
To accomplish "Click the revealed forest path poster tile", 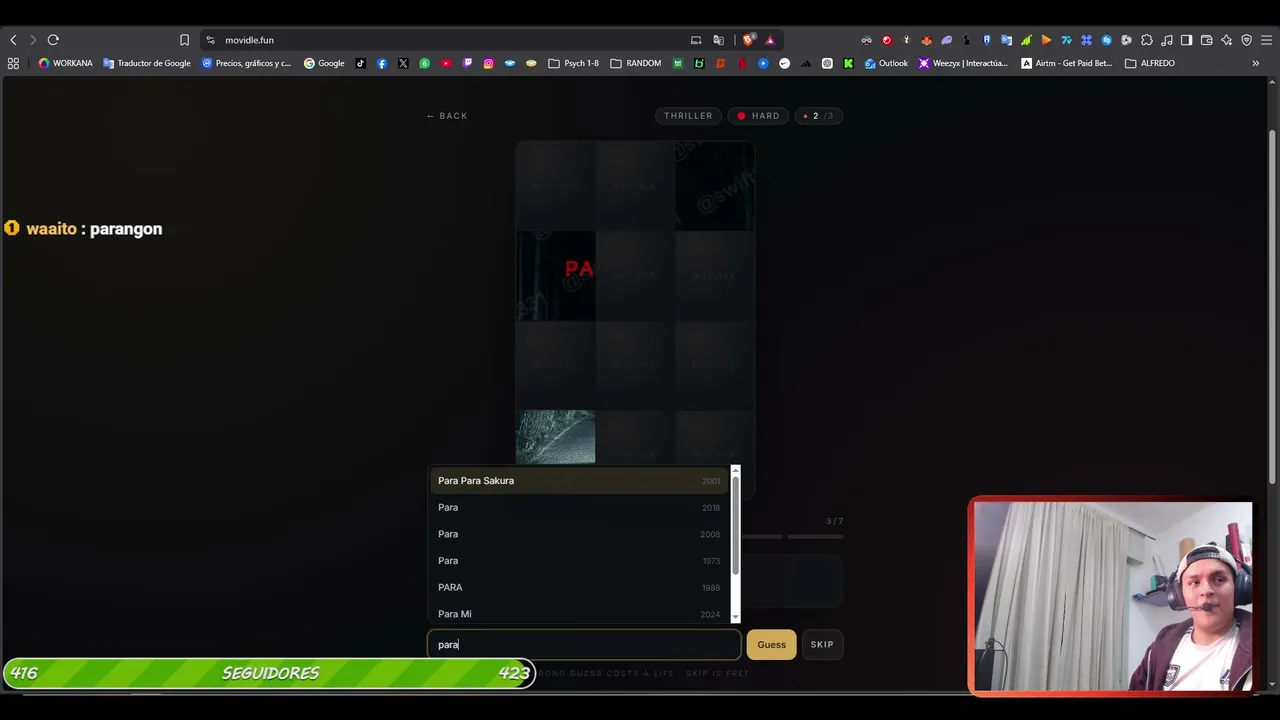I will (555, 437).
